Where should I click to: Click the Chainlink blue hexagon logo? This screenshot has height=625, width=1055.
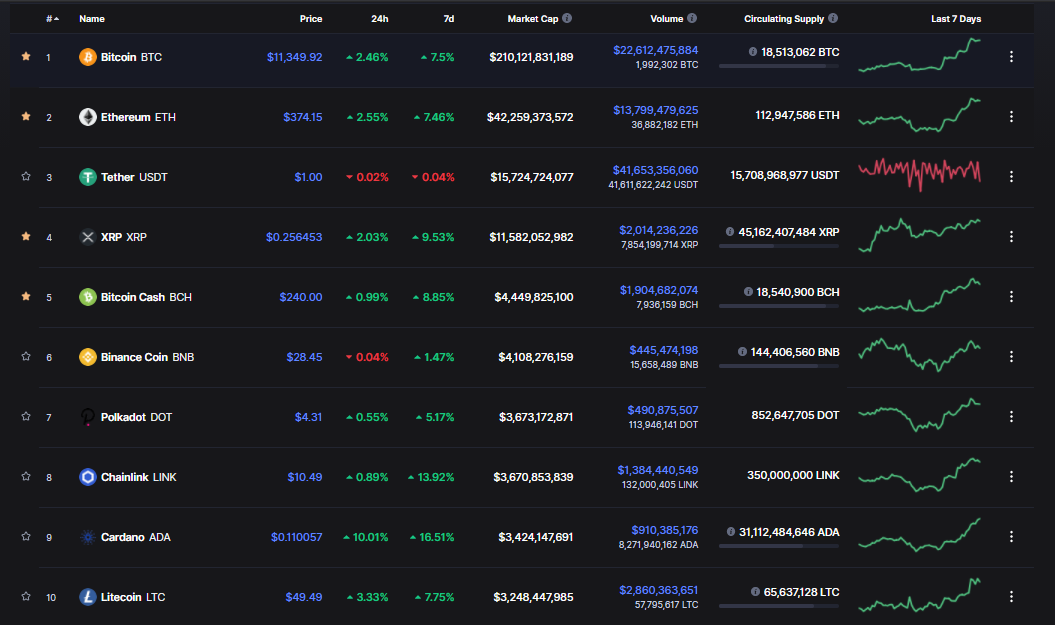click(x=87, y=477)
